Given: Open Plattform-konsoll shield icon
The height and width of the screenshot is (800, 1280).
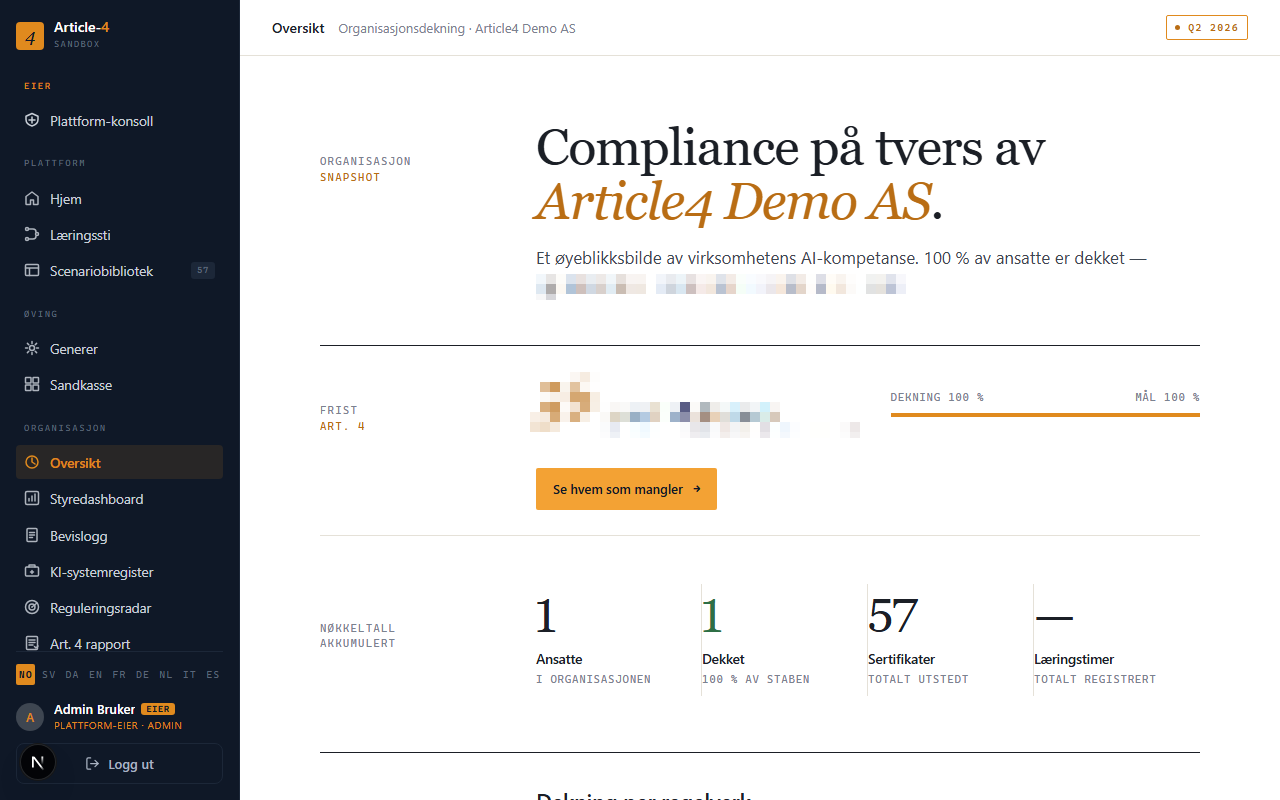Looking at the screenshot, I should (32, 121).
